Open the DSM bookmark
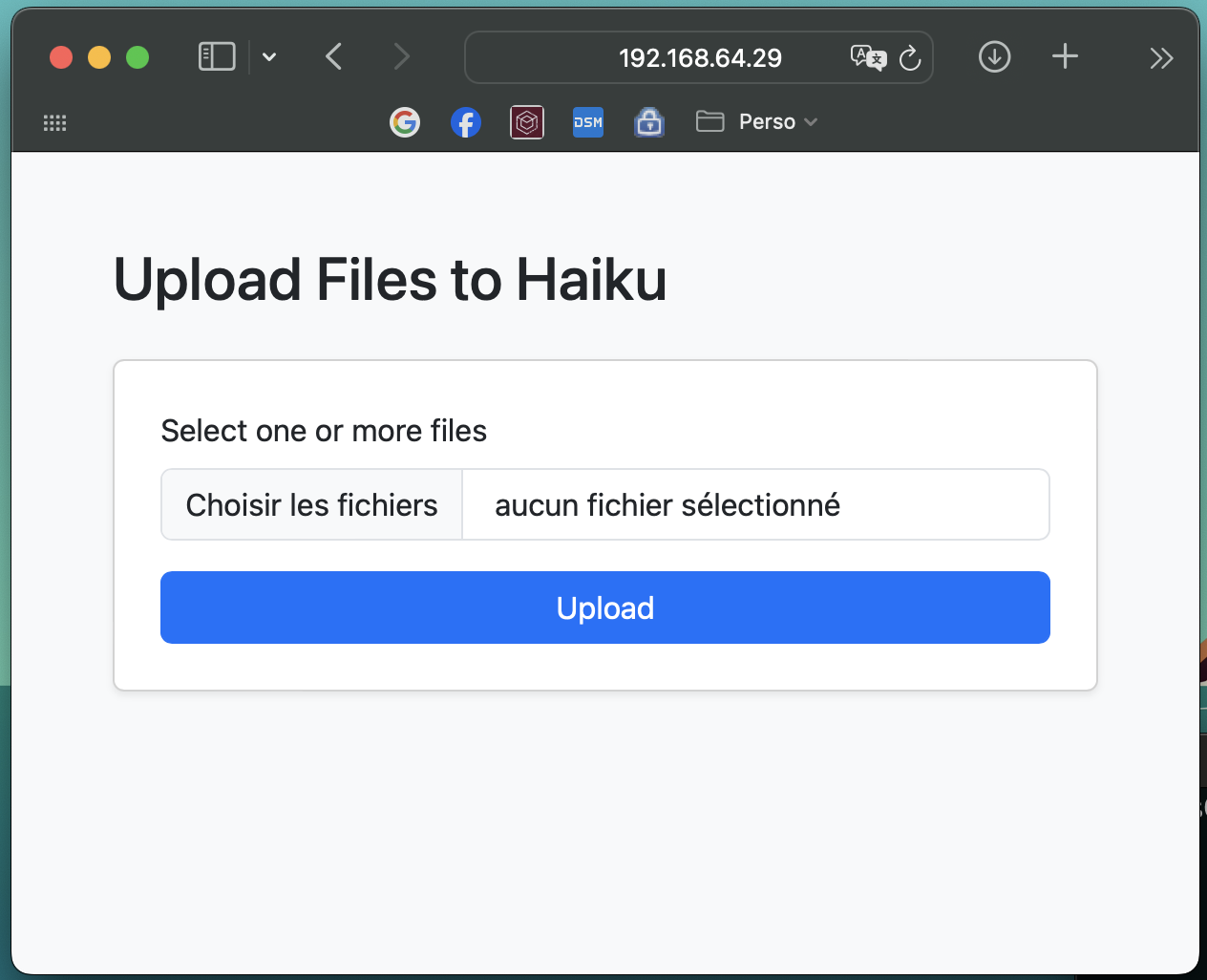 [x=588, y=122]
